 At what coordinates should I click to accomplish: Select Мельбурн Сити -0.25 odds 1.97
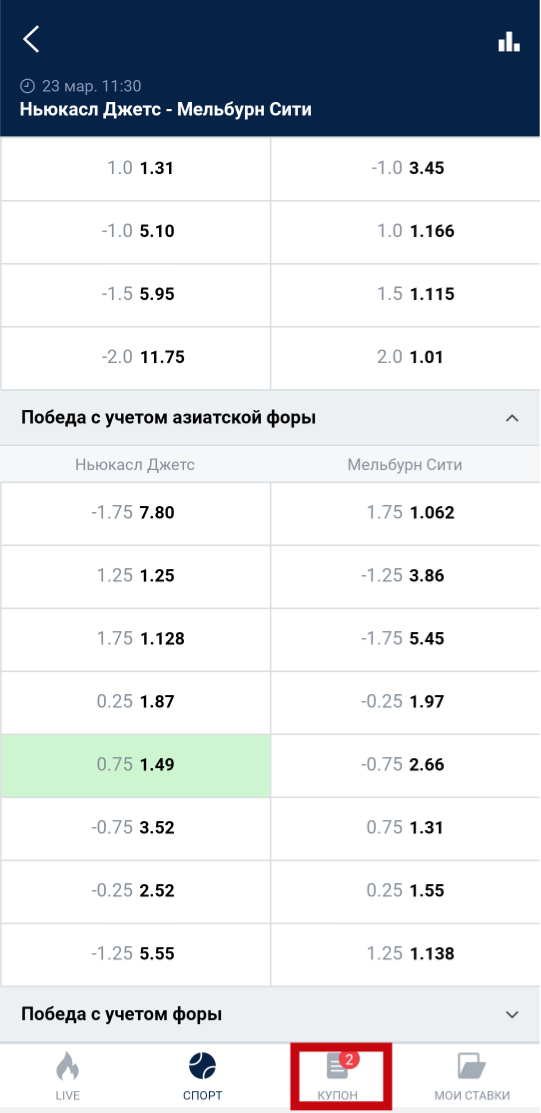pos(405,702)
